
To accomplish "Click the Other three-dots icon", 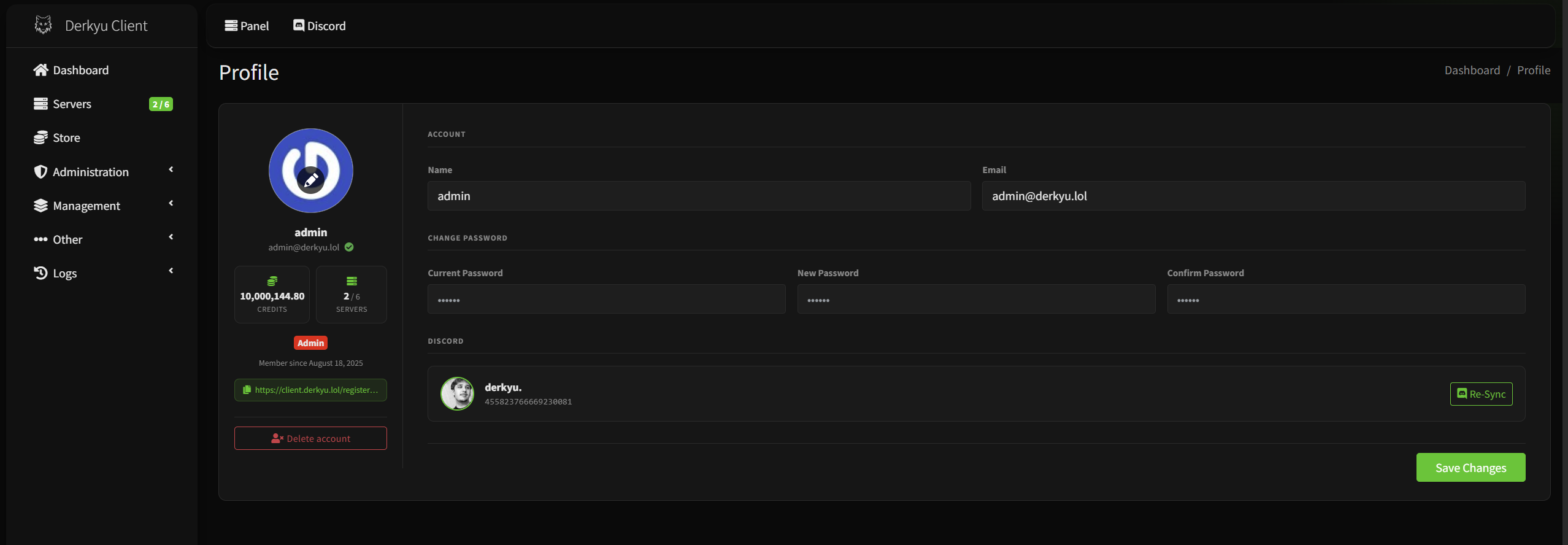I will pyautogui.click(x=40, y=239).
